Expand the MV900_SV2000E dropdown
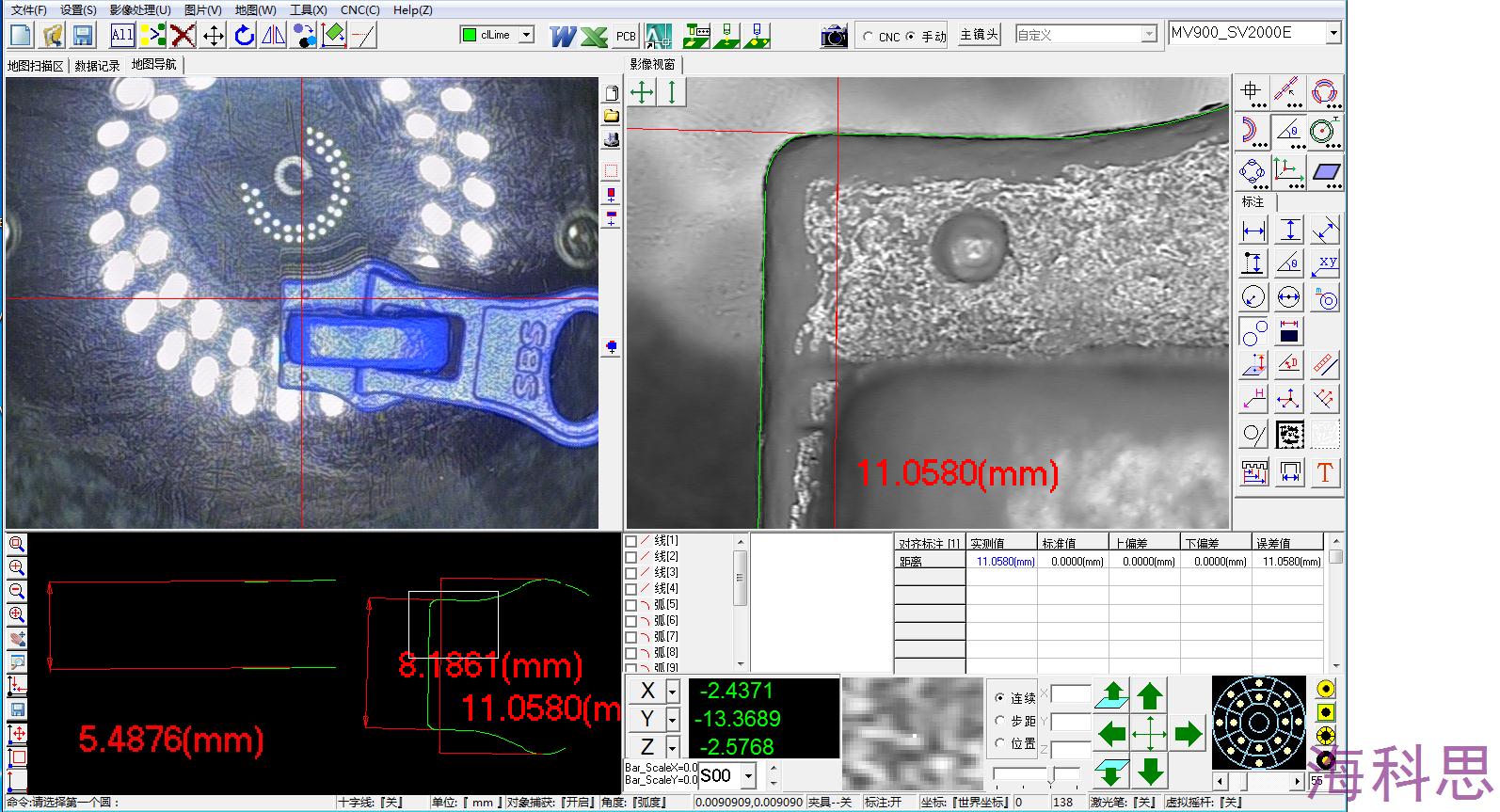This screenshot has height=812, width=1500. 1332,33
